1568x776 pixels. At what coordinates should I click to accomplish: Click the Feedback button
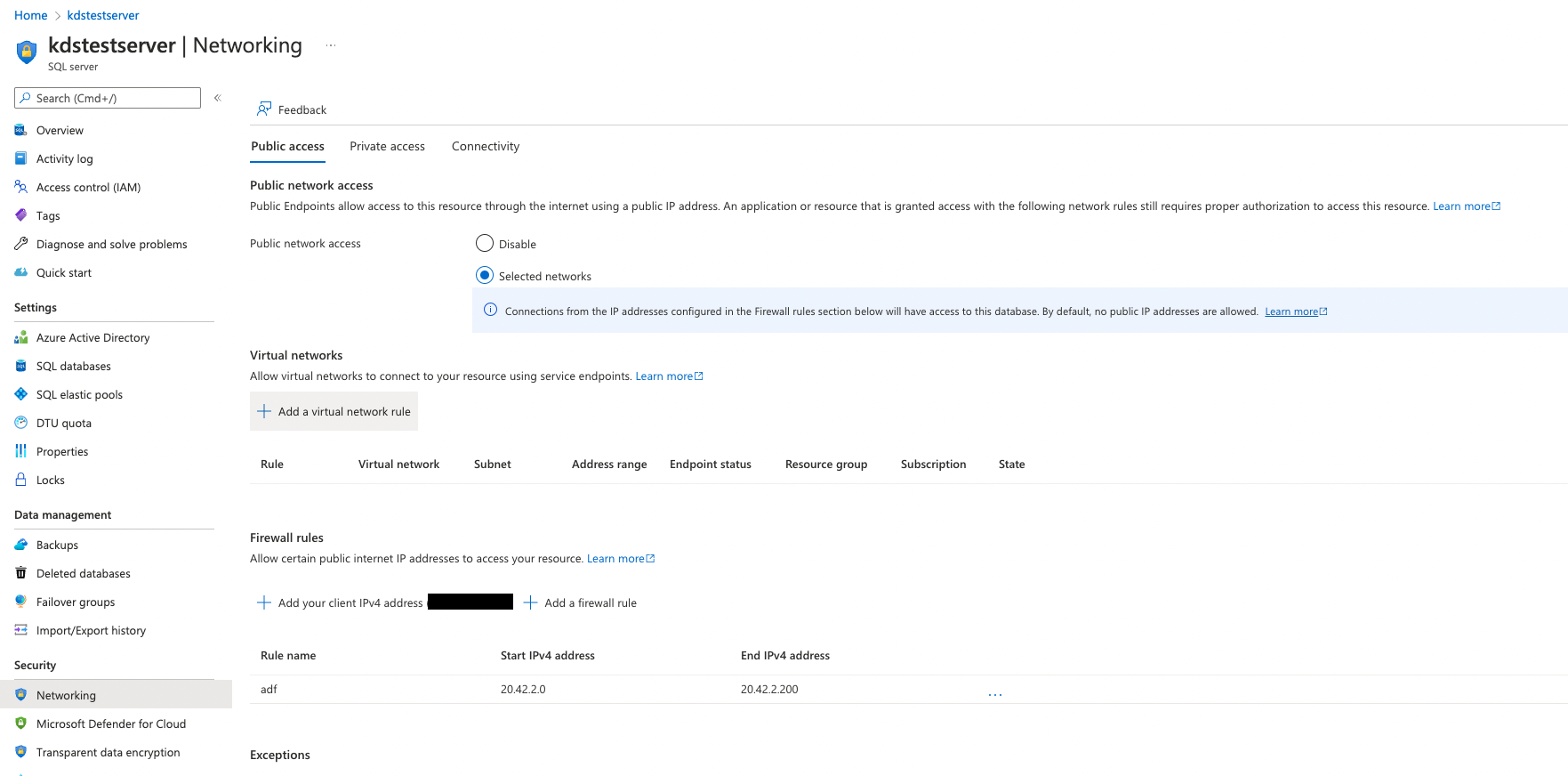(292, 109)
